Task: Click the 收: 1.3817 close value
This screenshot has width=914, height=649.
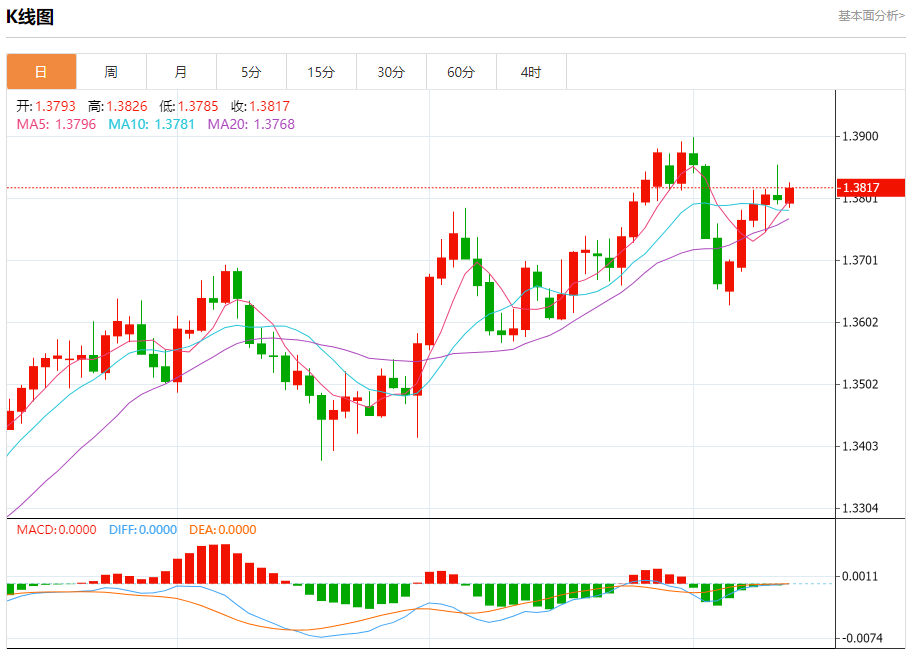Action: [x=261, y=106]
